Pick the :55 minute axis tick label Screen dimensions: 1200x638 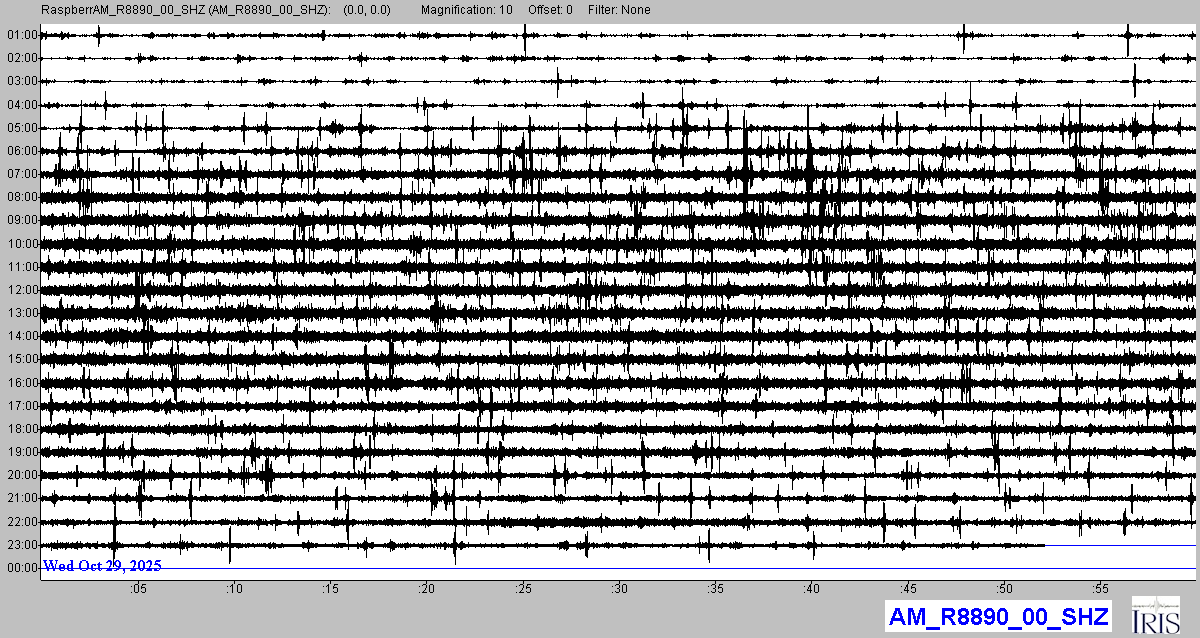(x=1102, y=588)
